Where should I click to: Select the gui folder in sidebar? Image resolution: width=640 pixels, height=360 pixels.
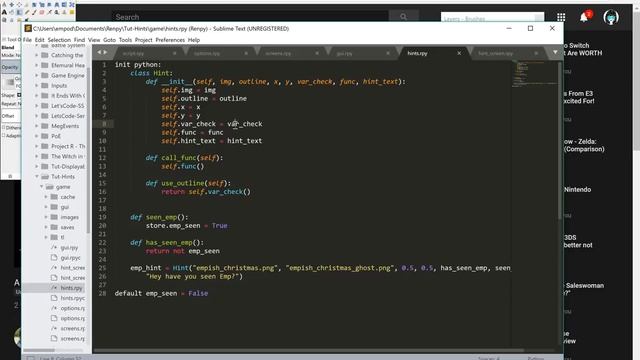pyautogui.click(x=64, y=207)
